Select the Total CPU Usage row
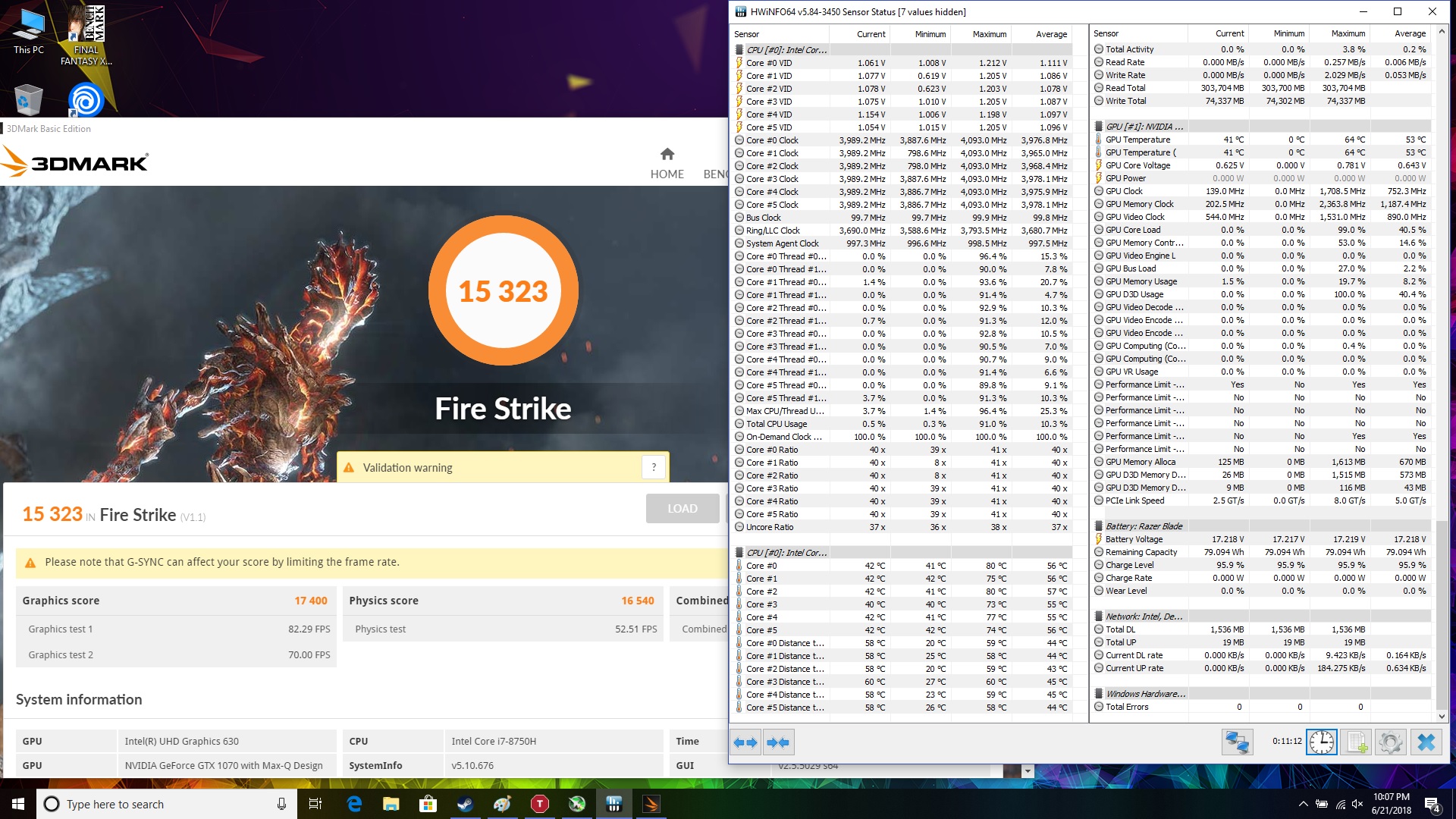1456x819 pixels. pyautogui.click(x=902, y=424)
